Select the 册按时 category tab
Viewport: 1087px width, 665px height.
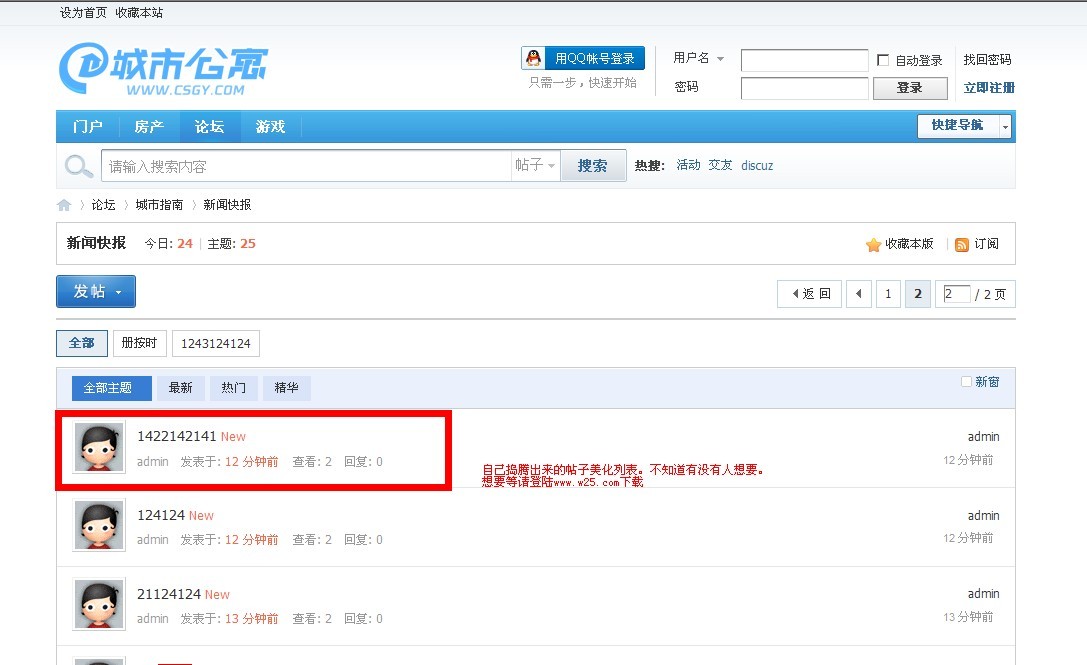[x=139, y=343]
